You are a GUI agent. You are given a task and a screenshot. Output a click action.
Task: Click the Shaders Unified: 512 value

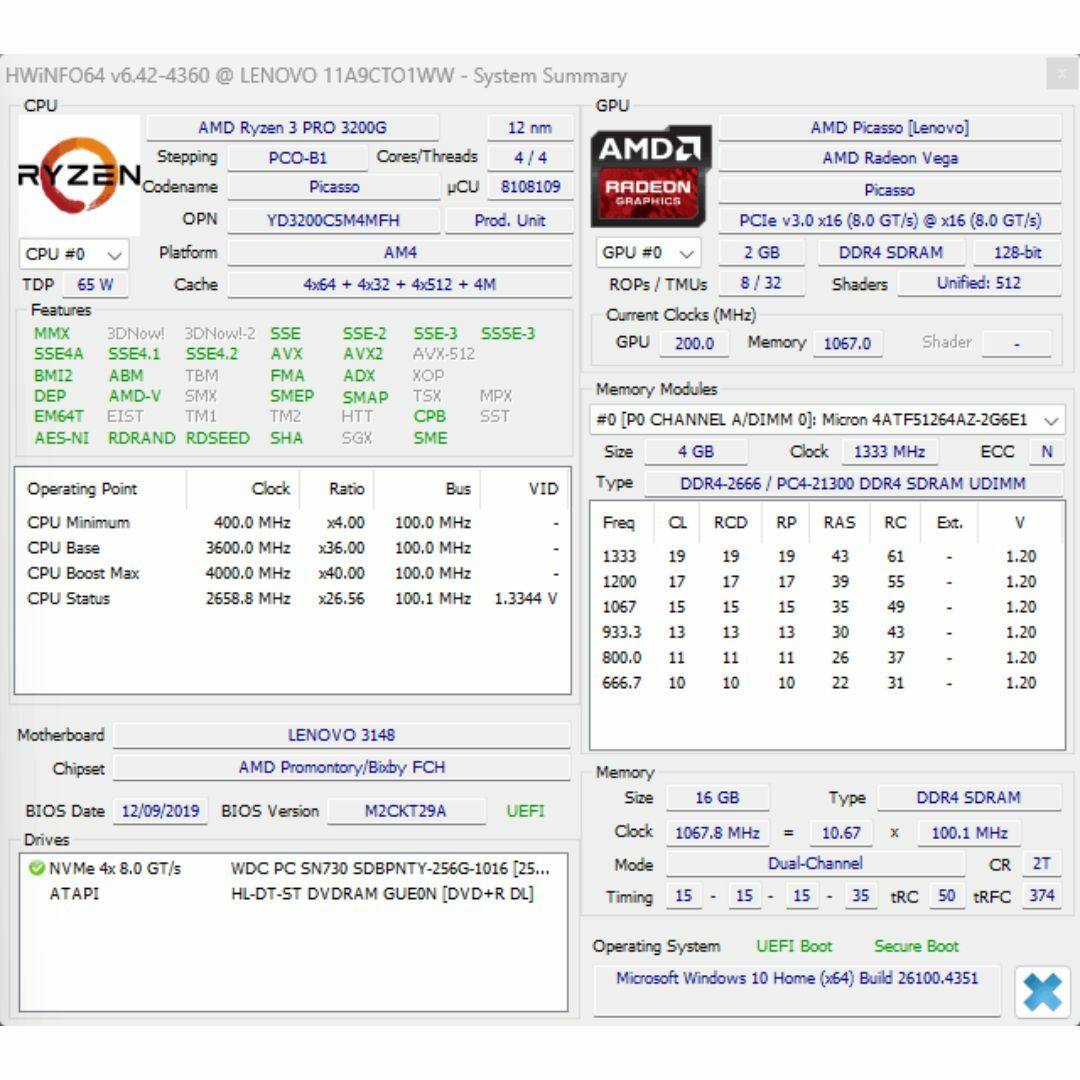pos(979,283)
